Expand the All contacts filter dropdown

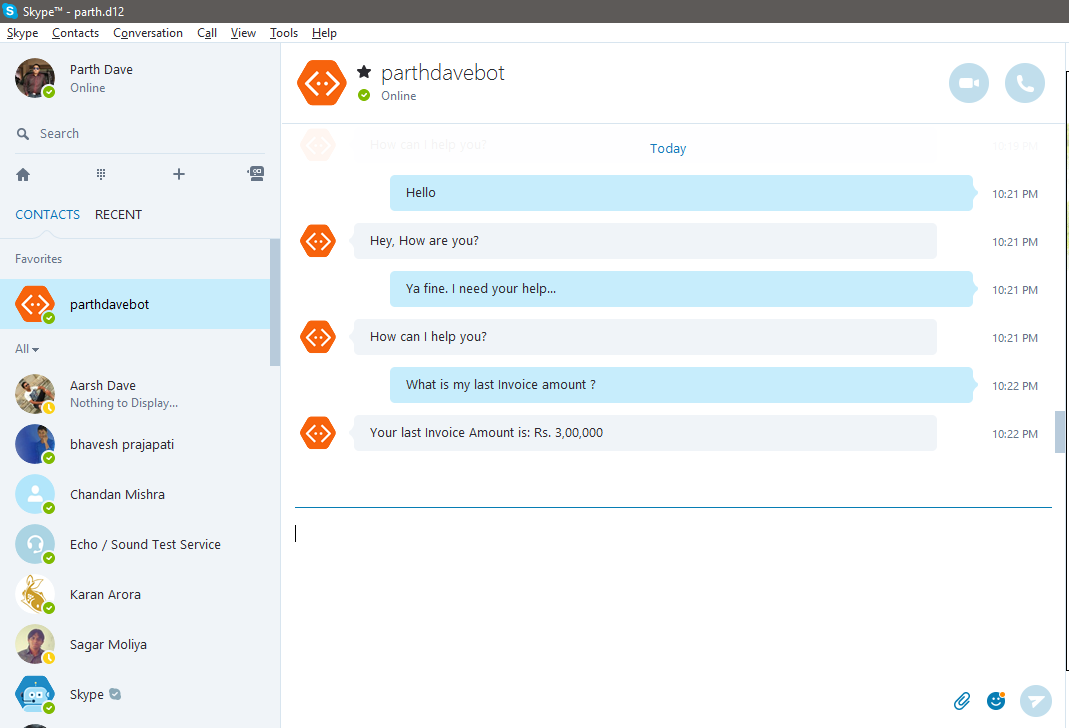point(26,348)
